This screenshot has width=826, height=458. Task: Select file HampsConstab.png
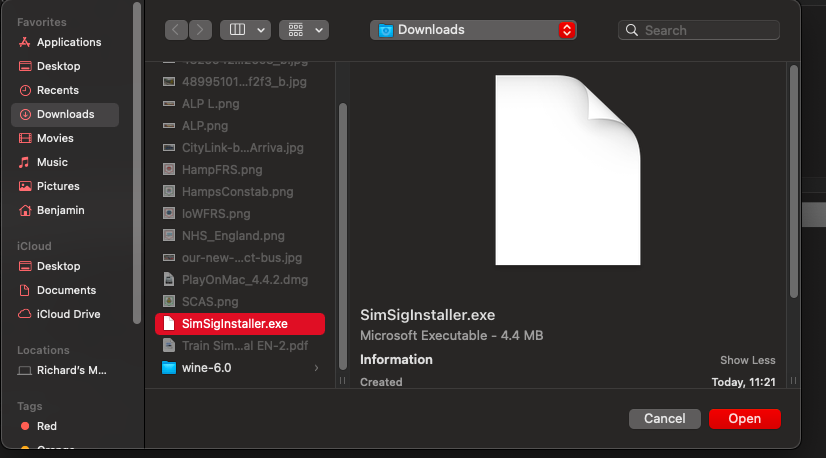(x=240, y=192)
